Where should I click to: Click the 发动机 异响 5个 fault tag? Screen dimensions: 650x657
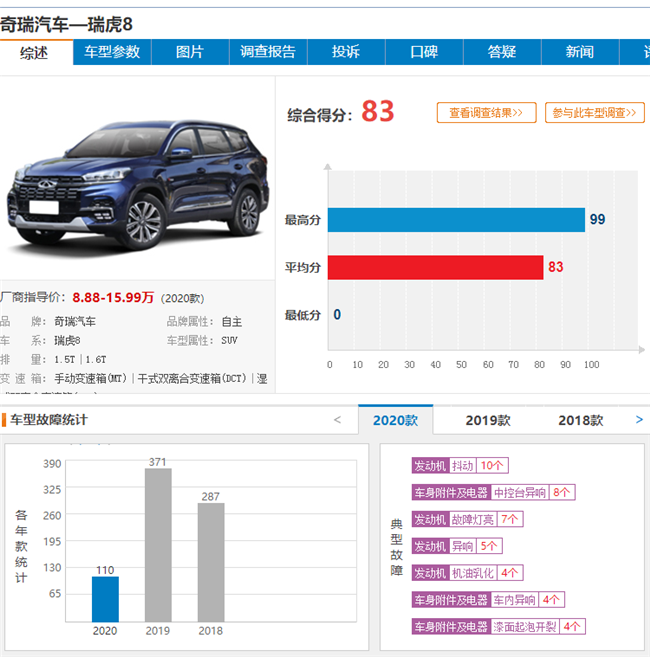click(457, 546)
